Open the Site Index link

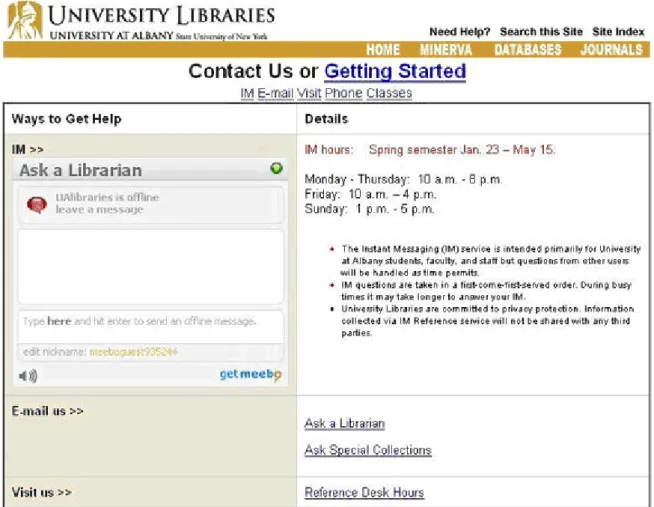pos(618,32)
